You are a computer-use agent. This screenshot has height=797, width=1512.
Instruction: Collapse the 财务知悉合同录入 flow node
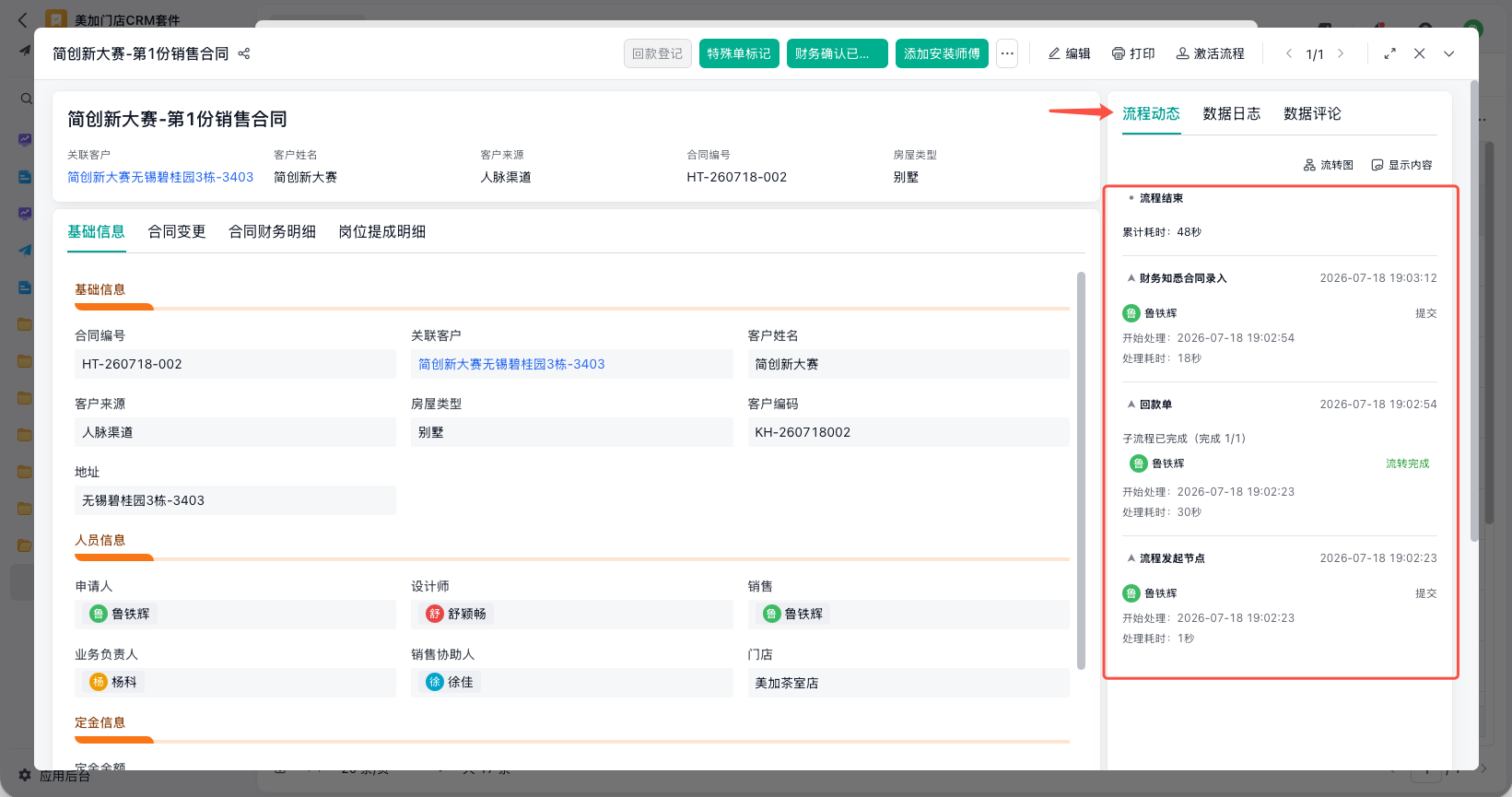tap(1131, 277)
